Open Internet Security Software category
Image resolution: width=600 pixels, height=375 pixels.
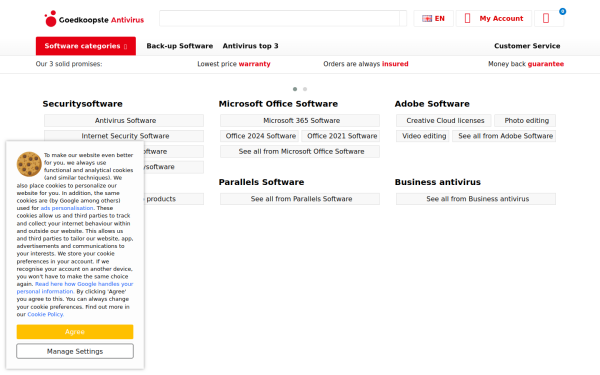tap(124, 136)
